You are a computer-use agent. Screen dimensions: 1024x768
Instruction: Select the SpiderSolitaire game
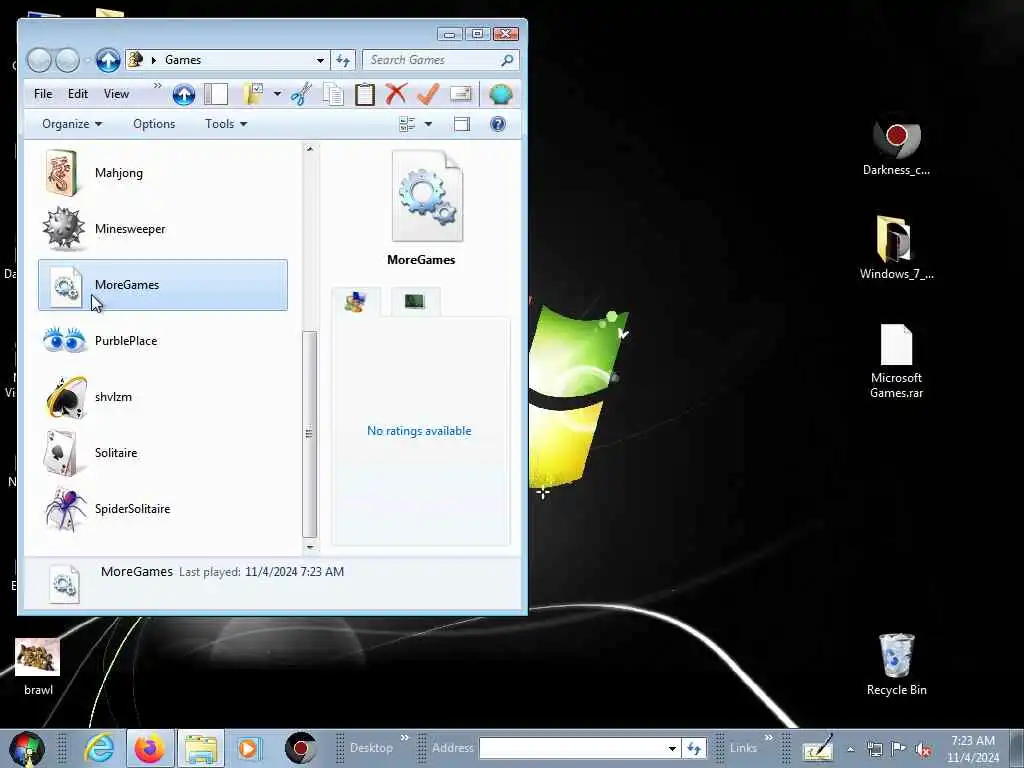click(163, 509)
